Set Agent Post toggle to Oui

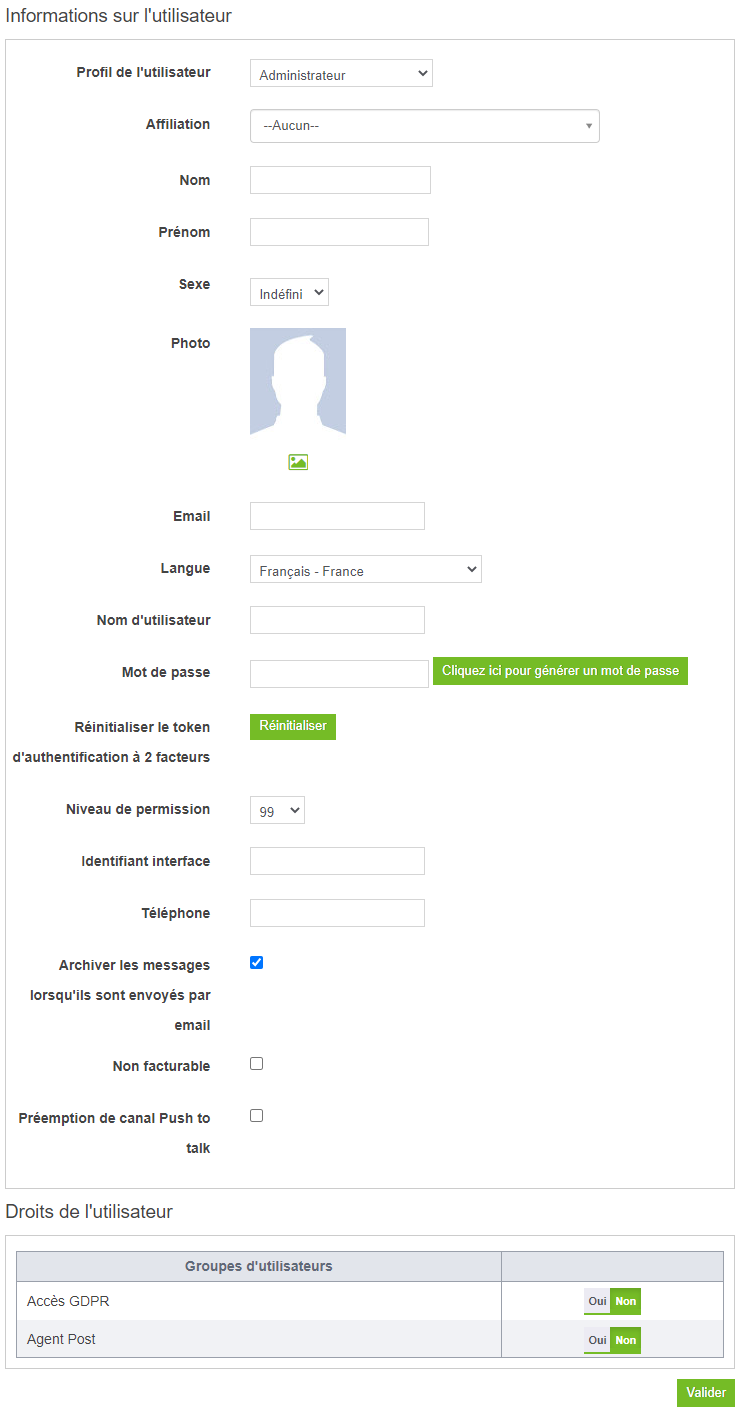(x=597, y=1340)
